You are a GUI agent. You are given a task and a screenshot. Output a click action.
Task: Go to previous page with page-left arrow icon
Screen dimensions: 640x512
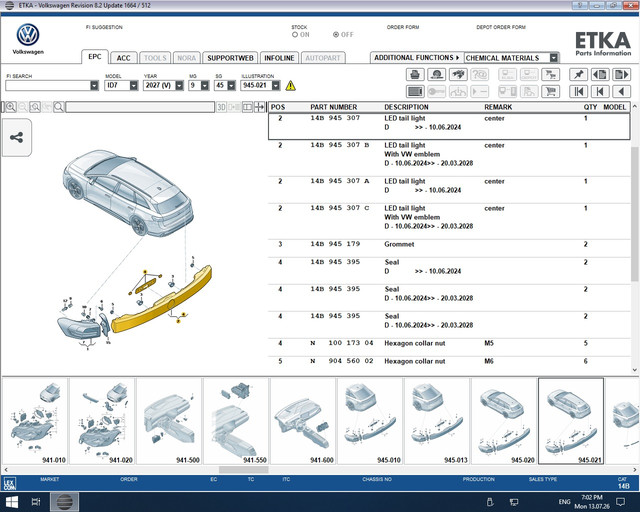600,75
